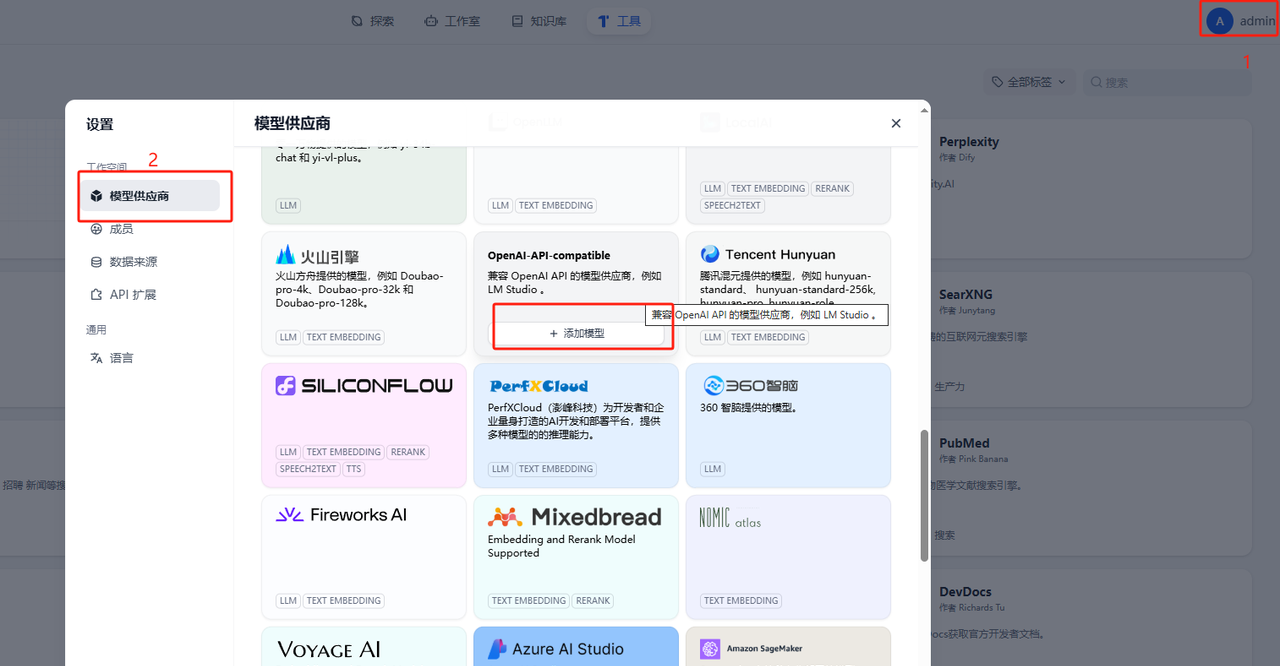Click the admin username text
The height and width of the screenshot is (666, 1280).
point(1257,21)
